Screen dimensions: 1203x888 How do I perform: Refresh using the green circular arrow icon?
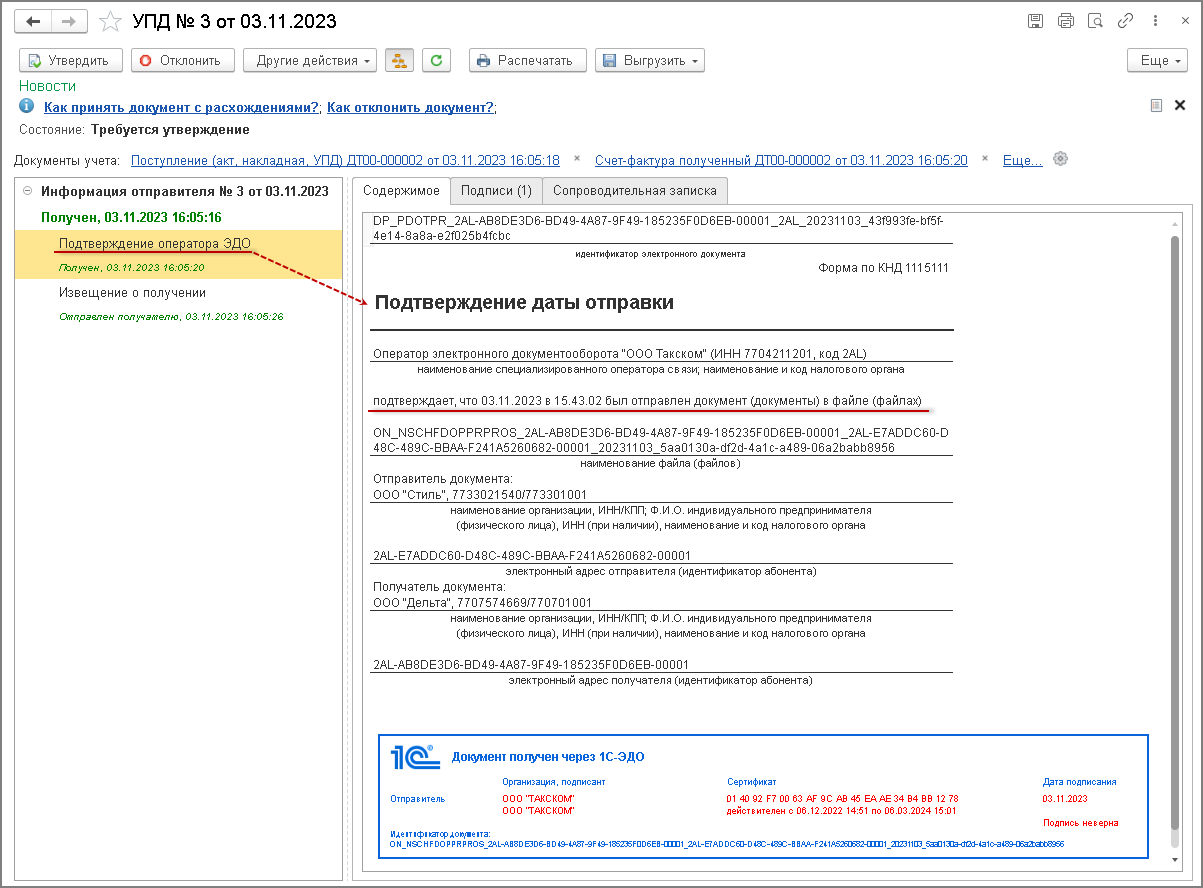[435, 60]
